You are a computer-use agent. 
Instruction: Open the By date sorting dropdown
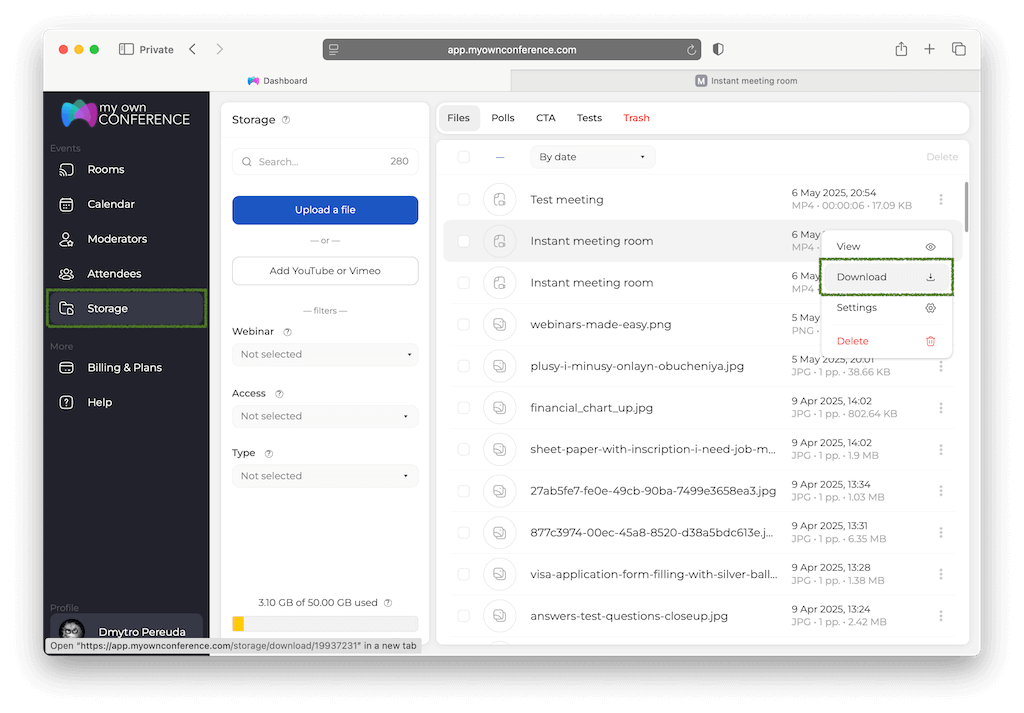(x=593, y=157)
